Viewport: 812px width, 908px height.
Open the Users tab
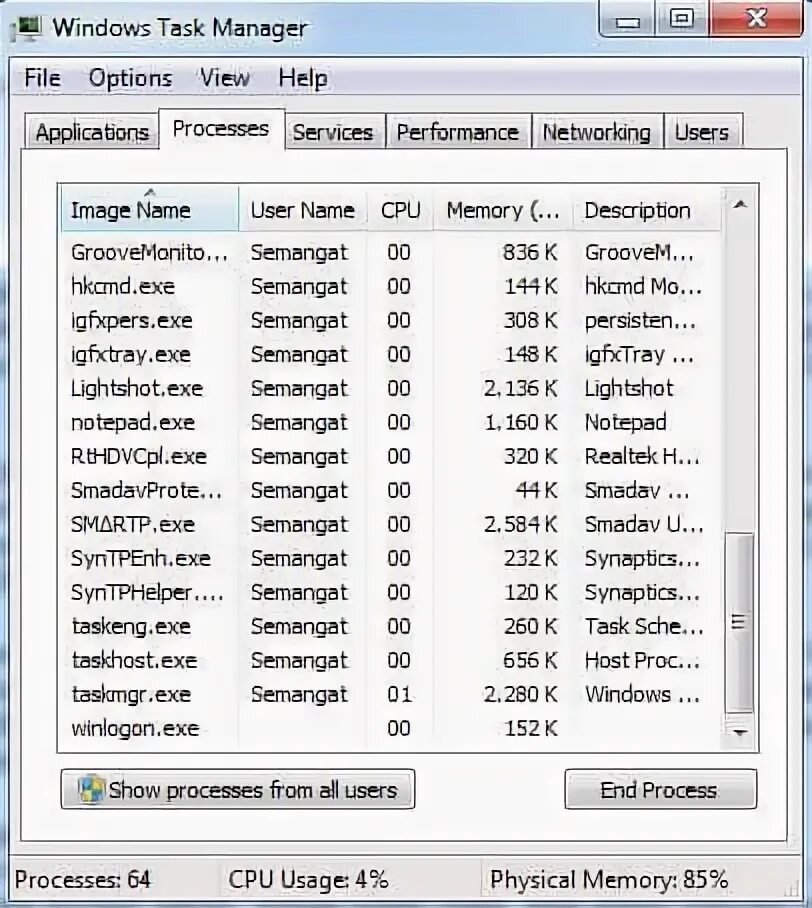click(701, 133)
